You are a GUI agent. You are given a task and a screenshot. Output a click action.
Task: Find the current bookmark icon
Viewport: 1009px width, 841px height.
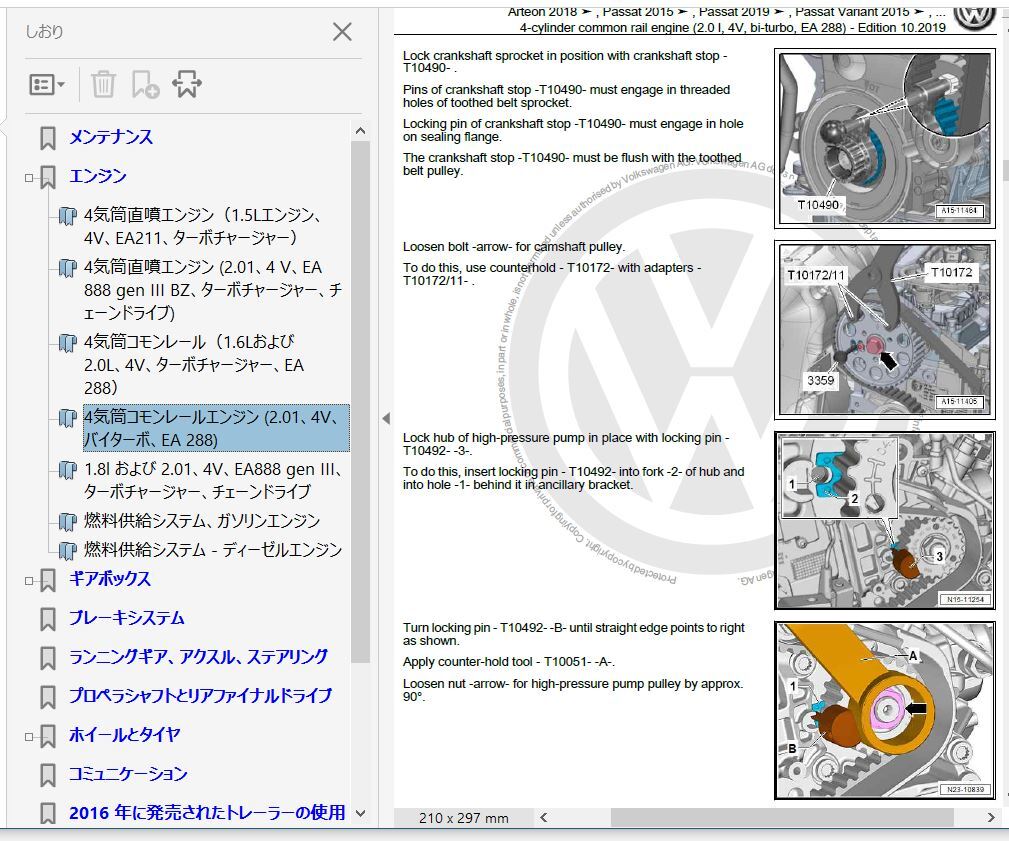click(x=187, y=84)
